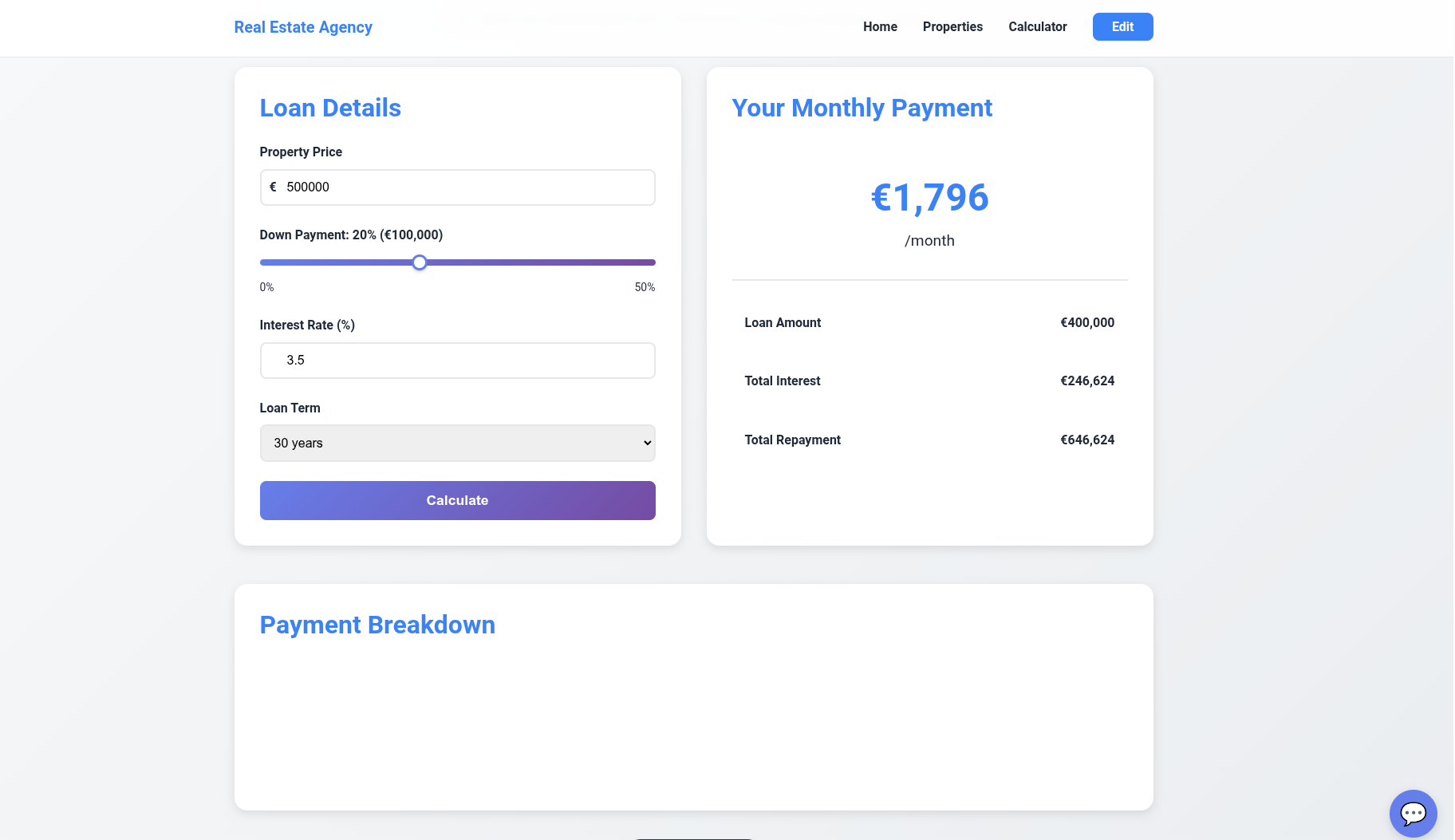Screen dimensions: 1455x840
Task: Click the Property Price input field
Action: 457,187
